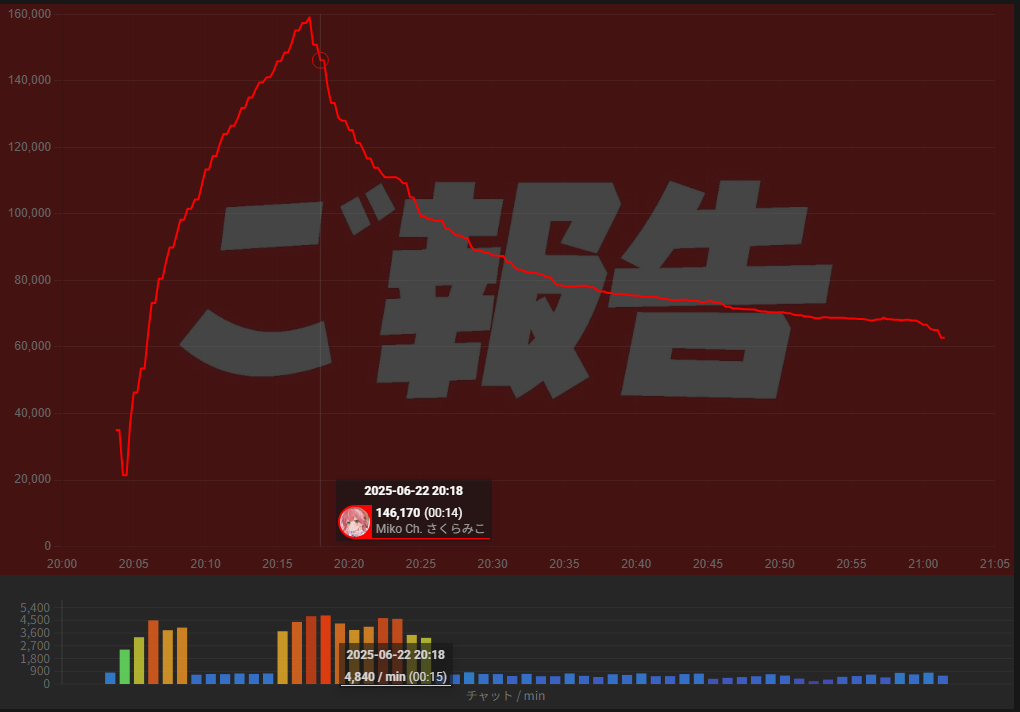Click the 20:05 time axis label
The image size is (1020, 712).
pyautogui.click(x=133, y=564)
